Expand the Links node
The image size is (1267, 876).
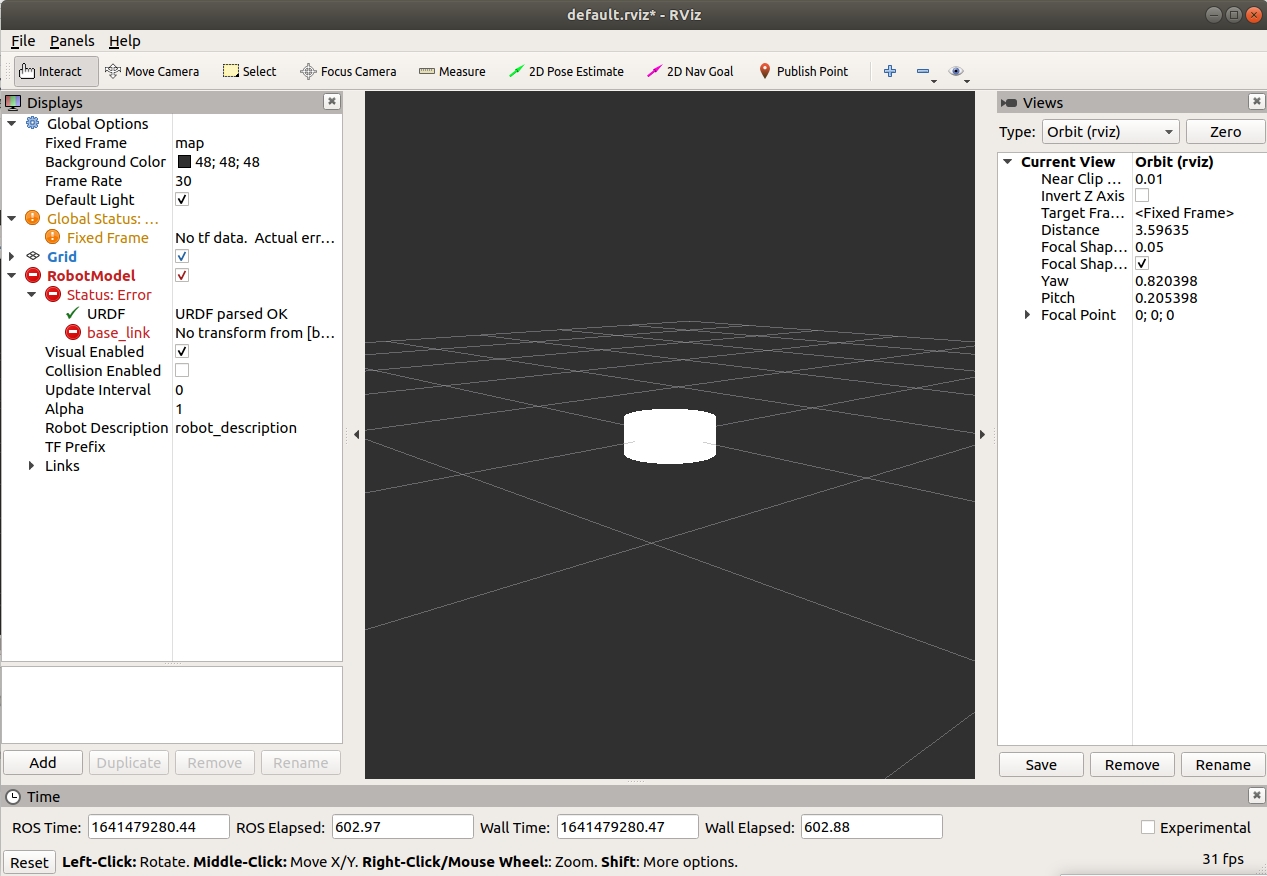[x=31, y=465]
